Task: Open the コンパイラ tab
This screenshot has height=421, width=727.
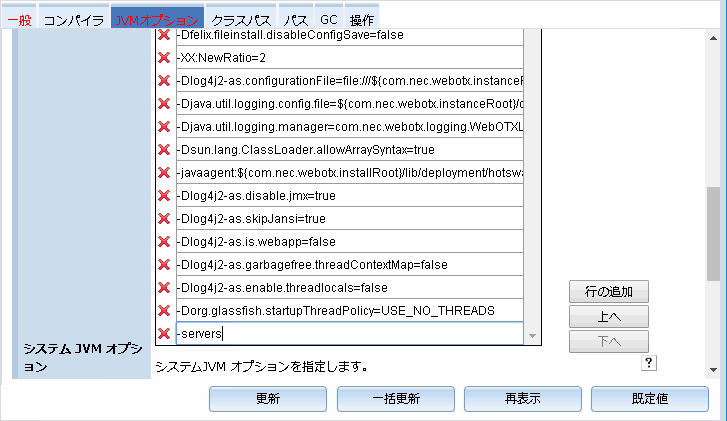Action: click(x=73, y=20)
